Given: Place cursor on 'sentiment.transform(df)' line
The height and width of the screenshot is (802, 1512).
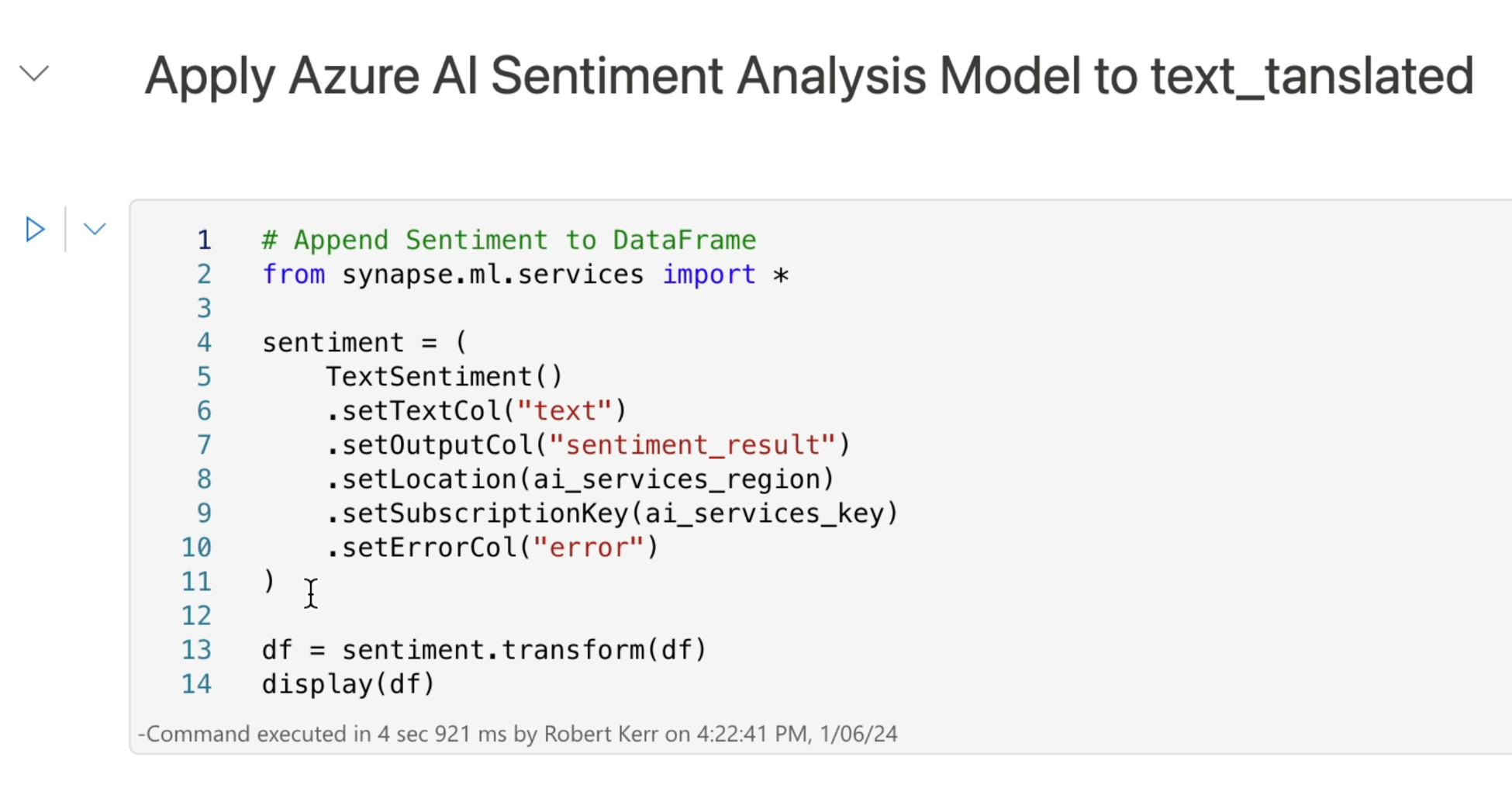Looking at the screenshot, I should (x=524, y=650).
